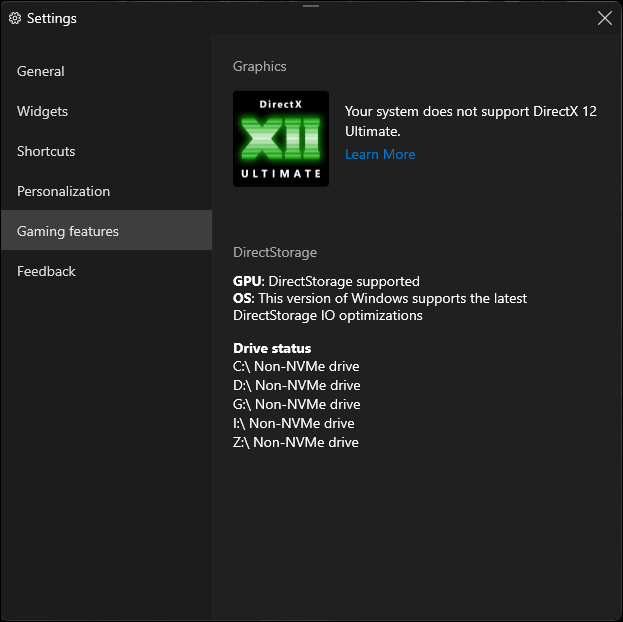This screenshot has height=622, width=623.
Task: Click the DirectStorage section heading
Action: click(x=275, y=252)
